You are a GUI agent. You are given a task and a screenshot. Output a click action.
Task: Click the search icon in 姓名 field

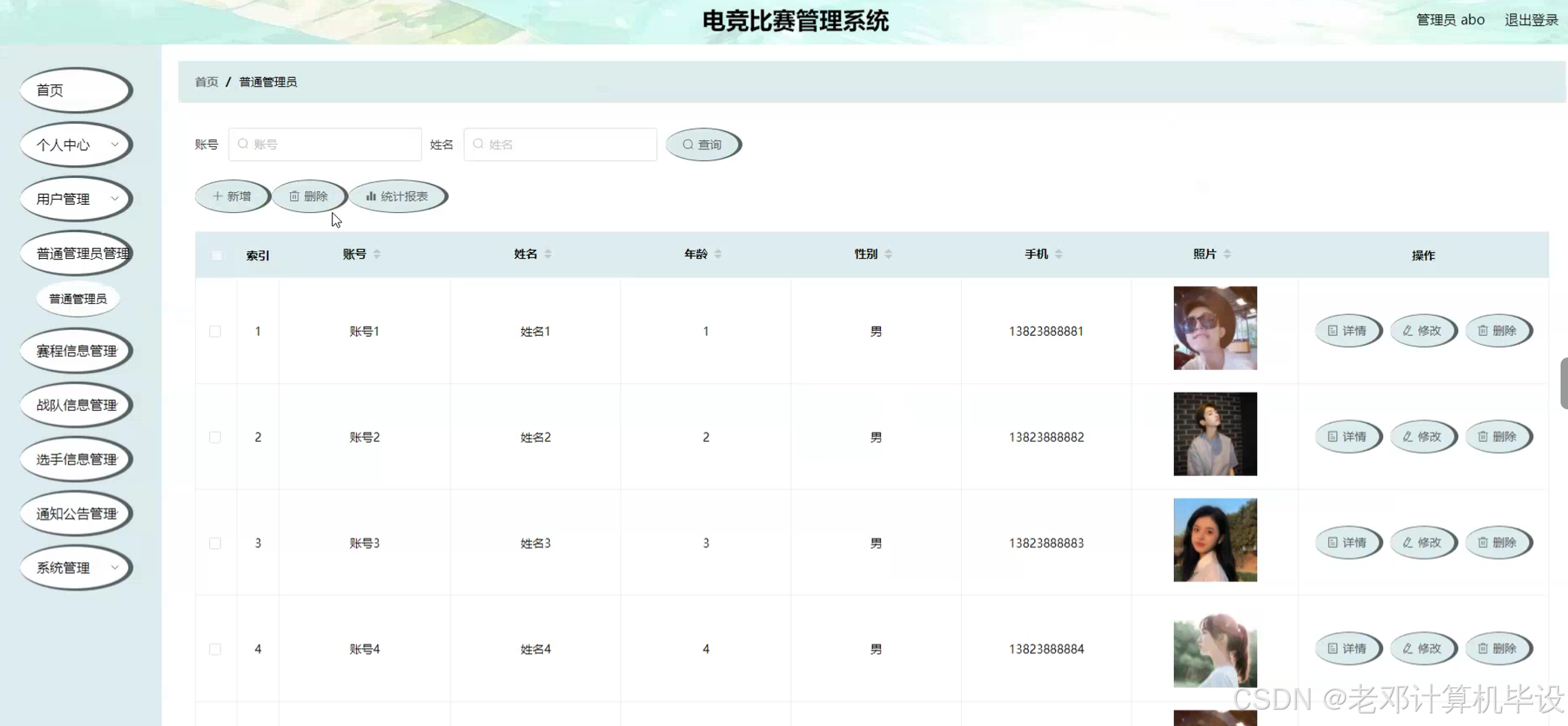tap(478, 144)
